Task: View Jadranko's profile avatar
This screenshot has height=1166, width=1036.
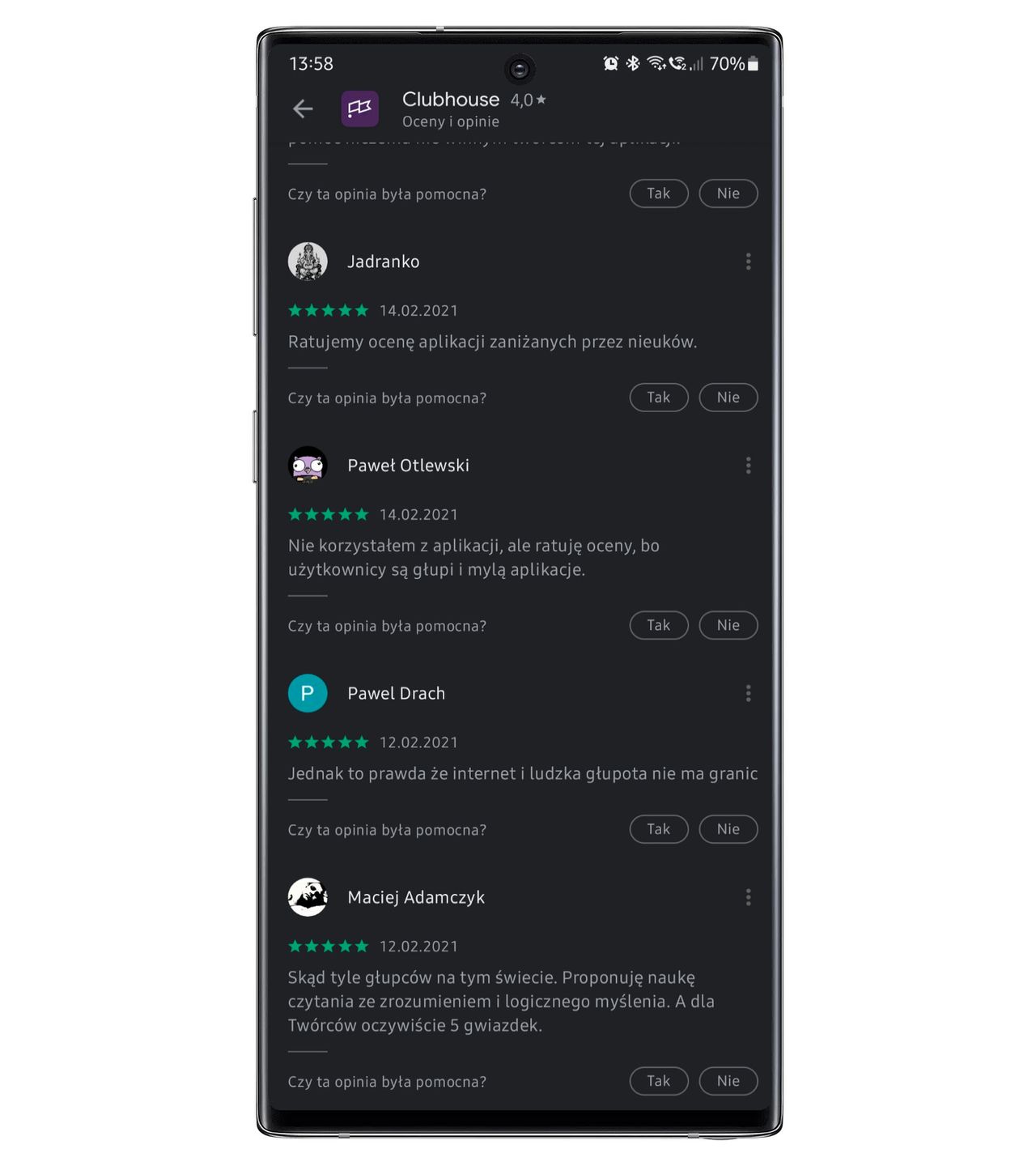Action: point(308,262)
